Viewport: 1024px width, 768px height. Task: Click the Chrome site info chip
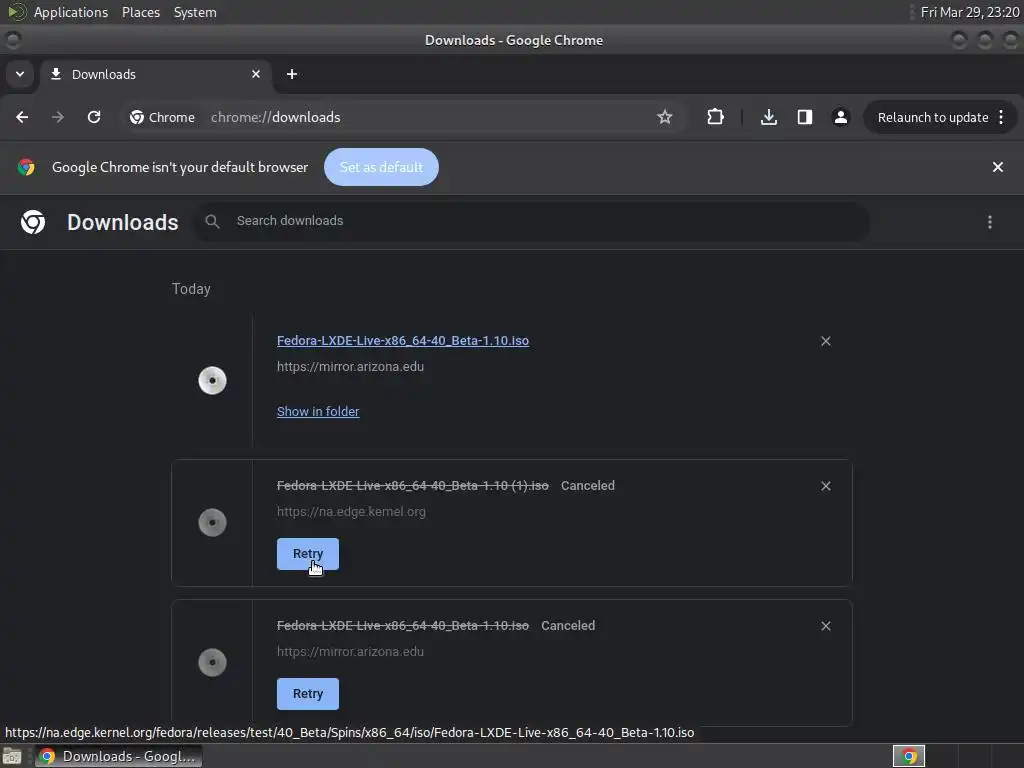pyautogui.click(x=163, y=117)
